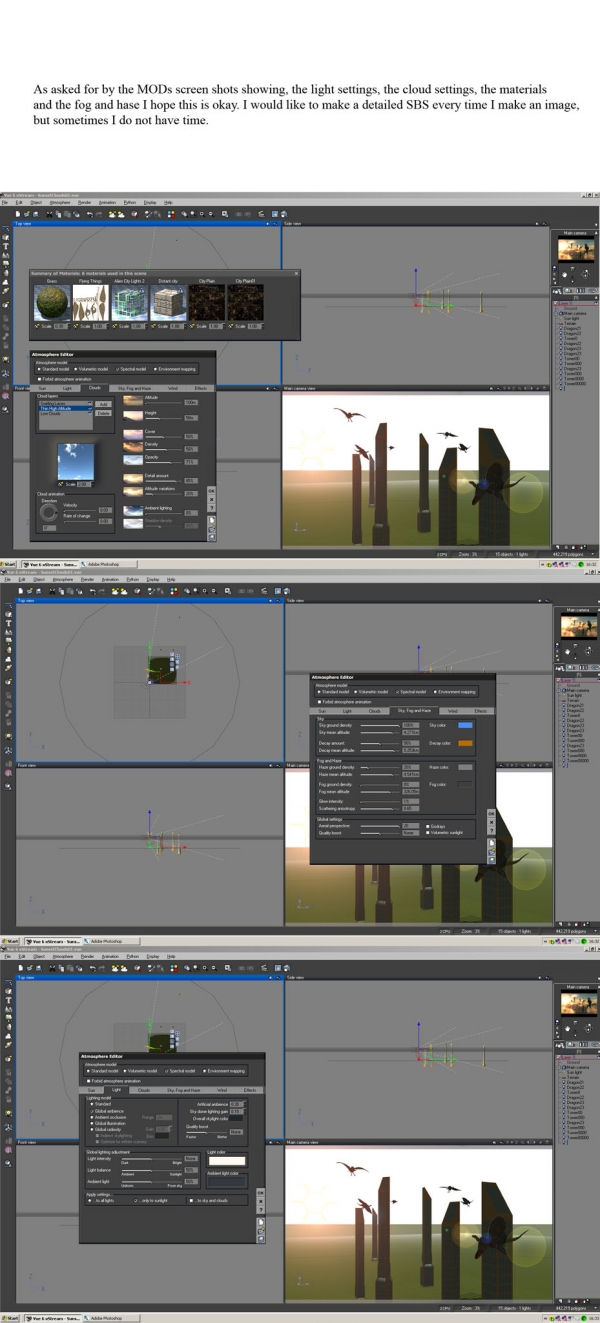Toggle Forbid atmosphere animation in Clouds-tab editor
Viewport: 600px width, 1323px height.
[x=65, y=379]
